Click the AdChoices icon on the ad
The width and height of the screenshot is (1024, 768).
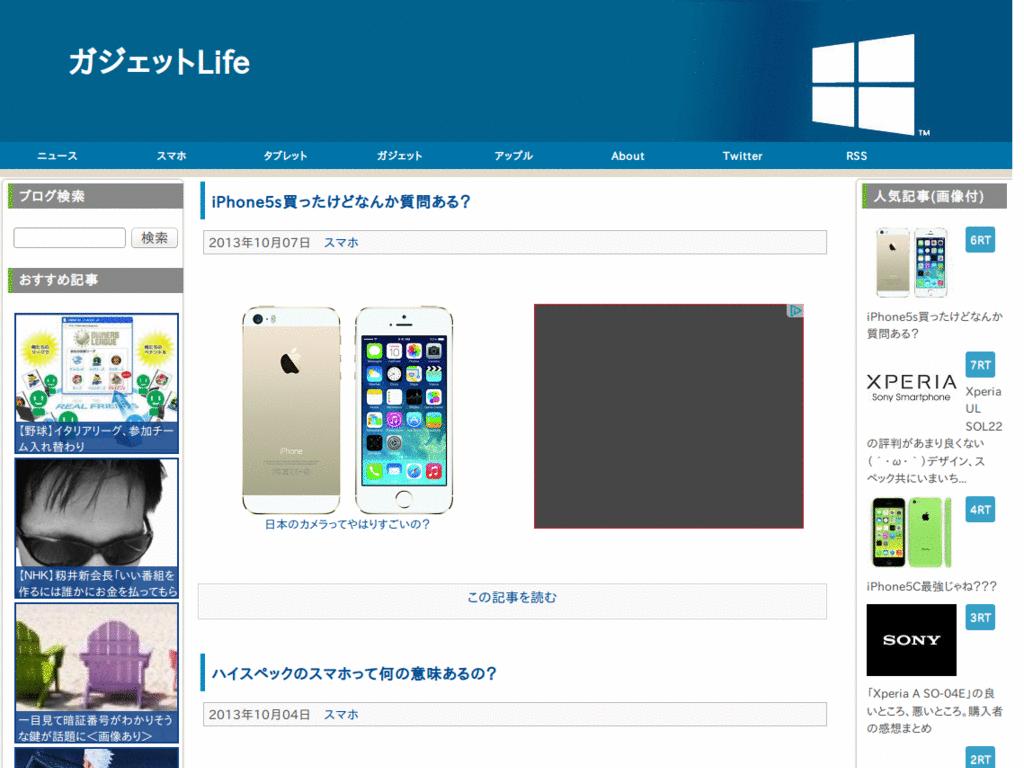[795, 311]
